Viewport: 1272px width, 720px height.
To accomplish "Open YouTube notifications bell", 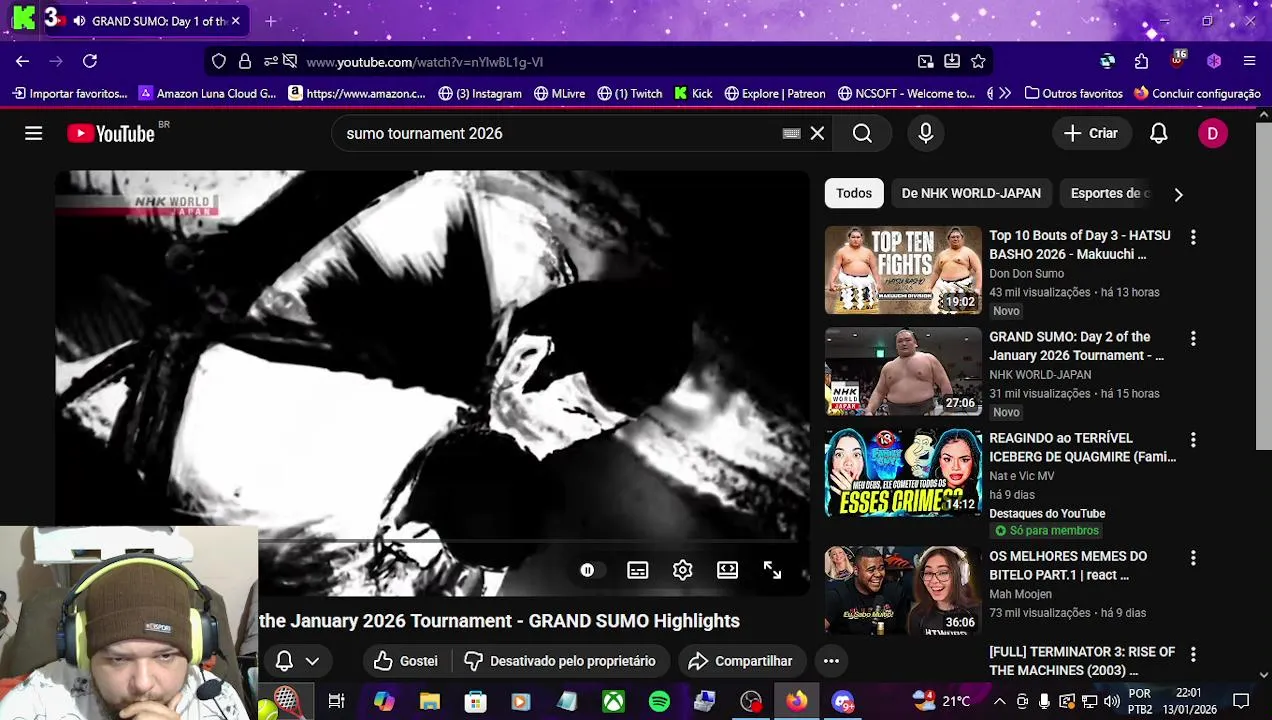I will coord(1158,133).
